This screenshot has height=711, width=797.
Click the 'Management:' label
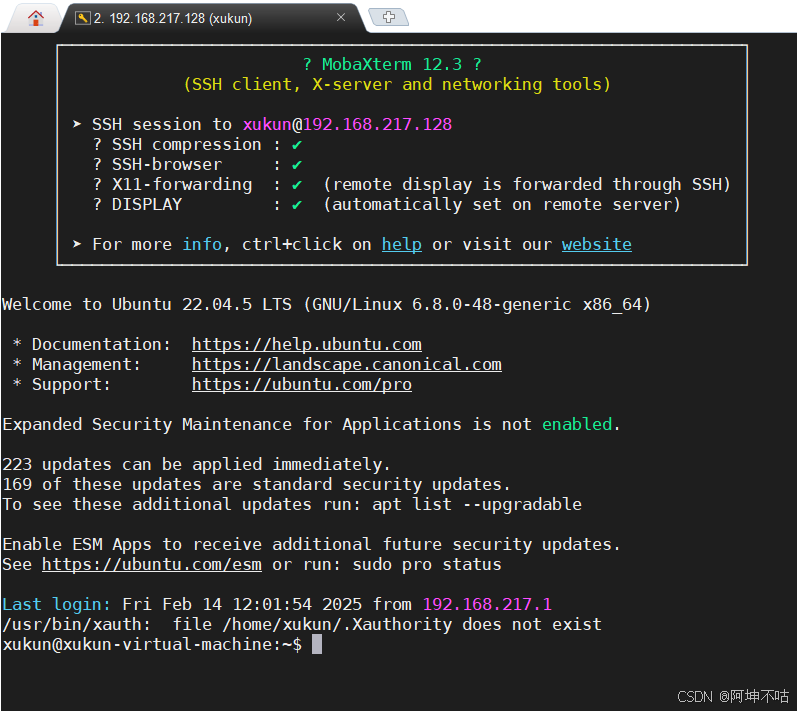[x=86, y=364]
